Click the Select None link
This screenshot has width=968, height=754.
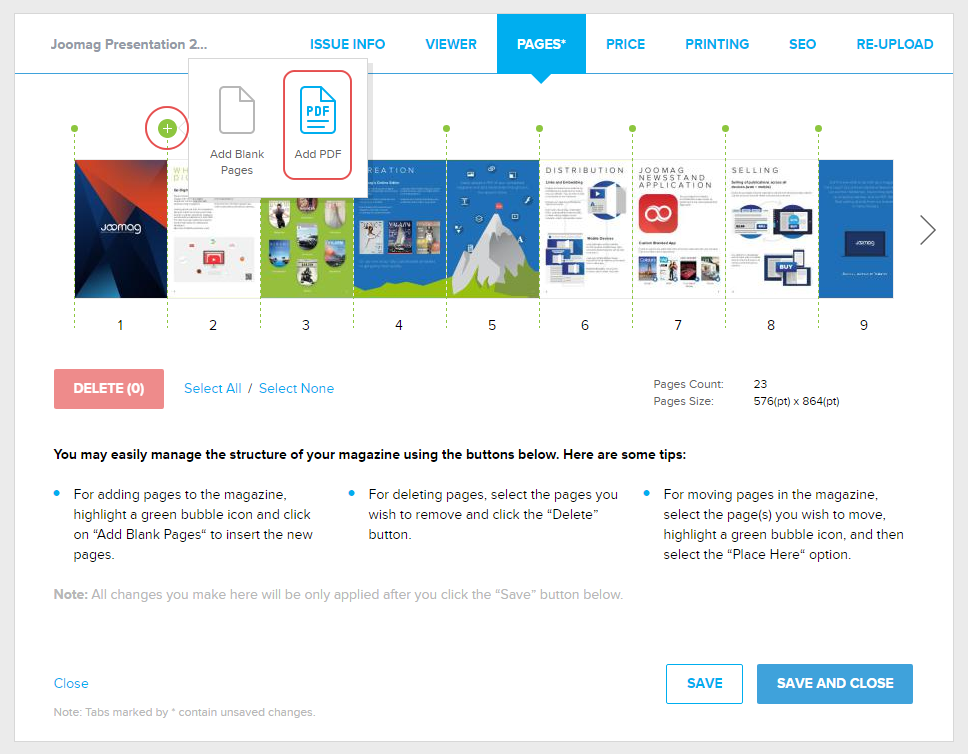pyautogui.click(x=296, y=388)
